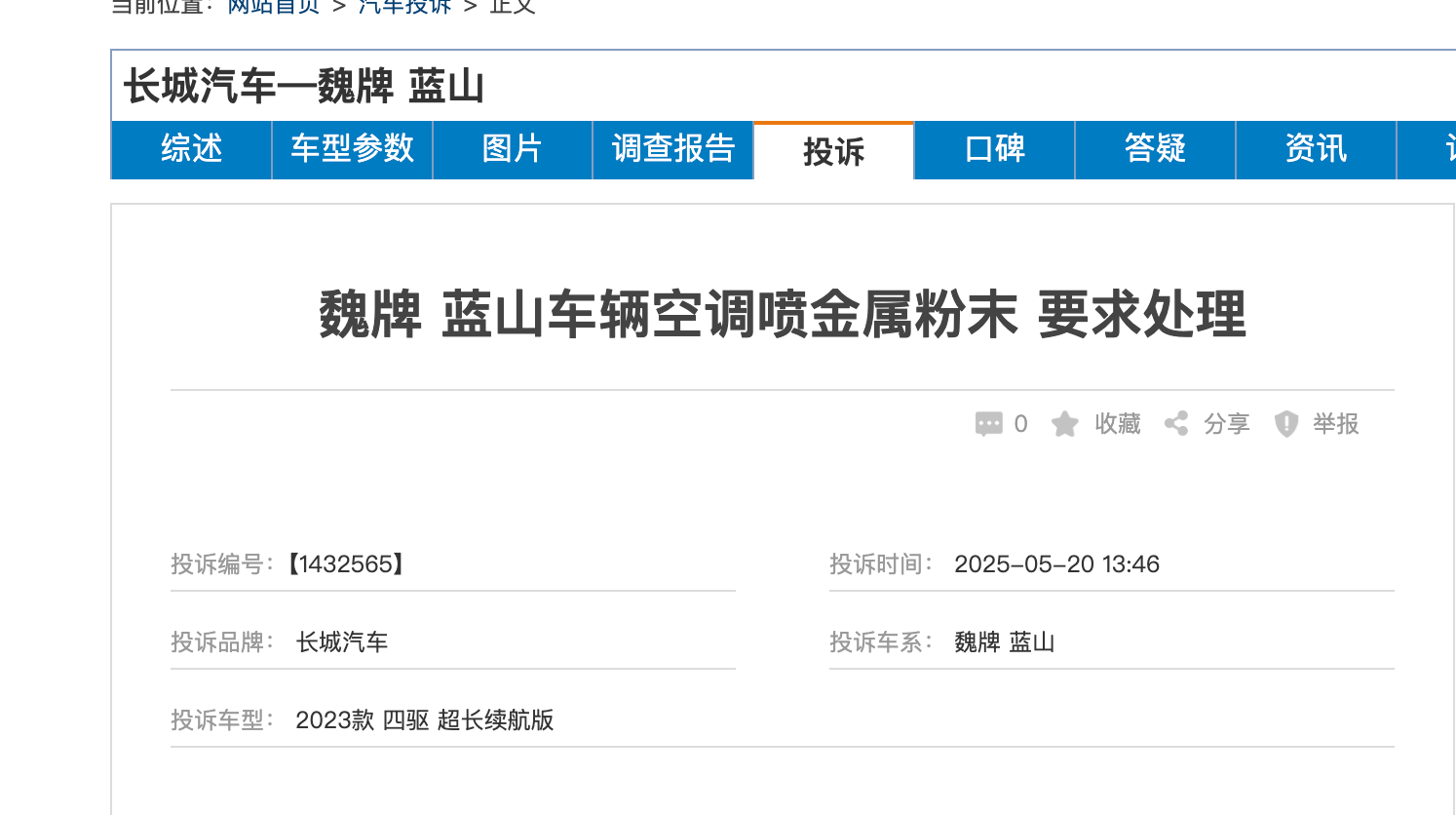Image resolution: width=1456 pixels, height=815 pixels.
Task: Open the 图片 tab
Action: (512, 149)
